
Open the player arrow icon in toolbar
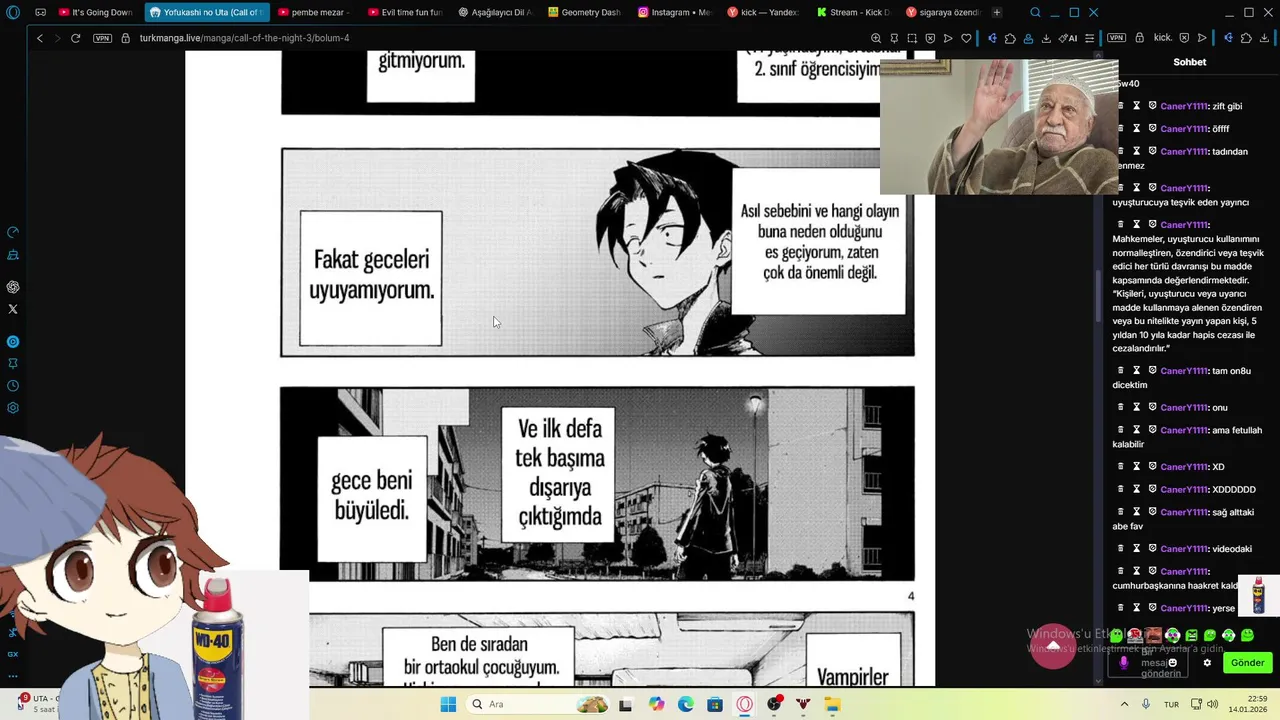click(x=948, y=38)
